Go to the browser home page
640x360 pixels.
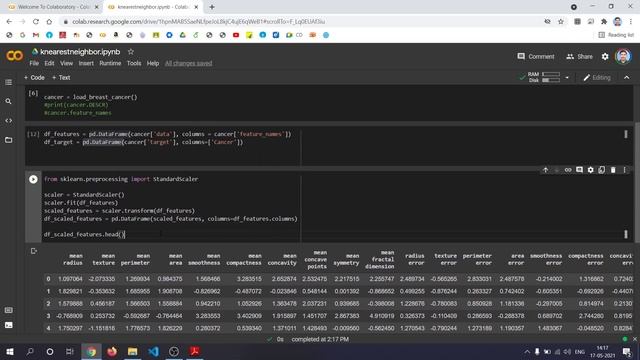[x=49, y=22]
